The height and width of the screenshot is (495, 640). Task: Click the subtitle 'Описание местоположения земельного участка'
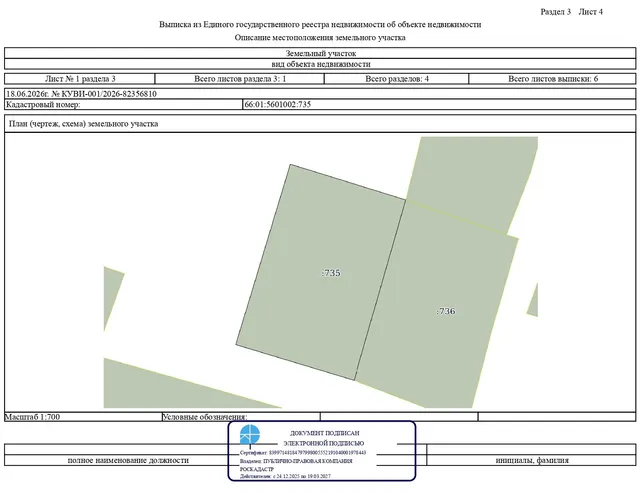click(x=320, y=38)
